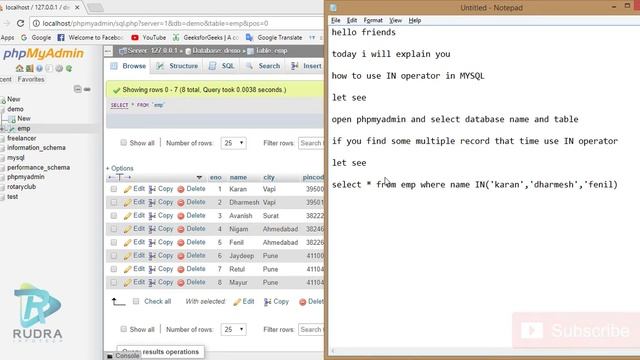The image size is (640, 360).
Task: Click information_schema database in tree
Action: click(36, 148)
